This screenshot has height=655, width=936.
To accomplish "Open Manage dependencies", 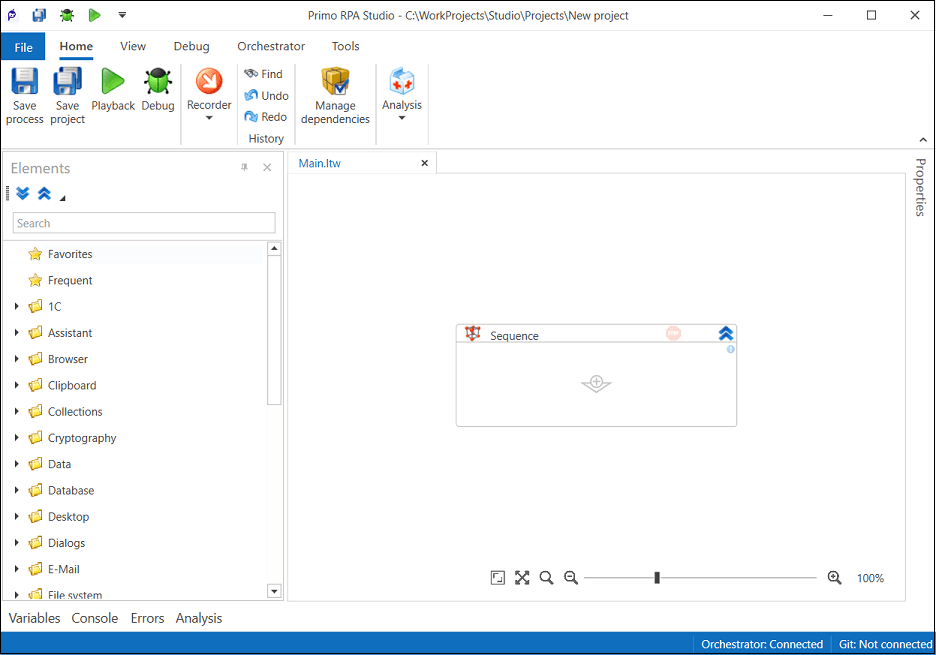I will coord(335,82).
